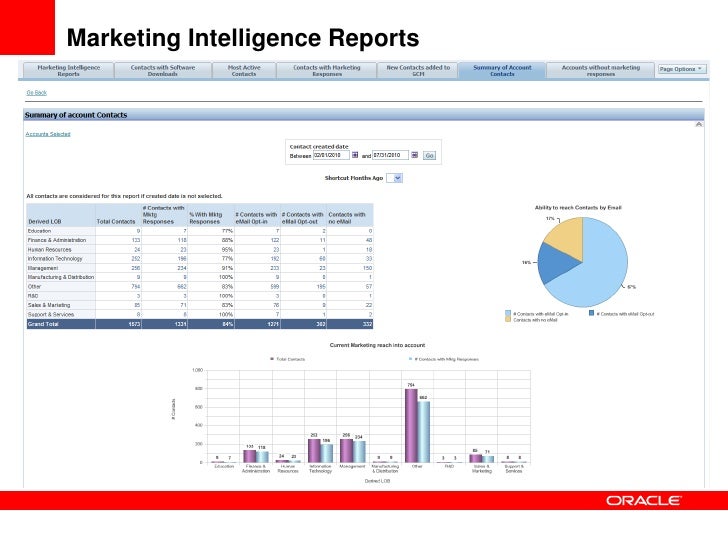Click the Derived LOB column header
Screen dimensions: 728x546
(45, 221)
